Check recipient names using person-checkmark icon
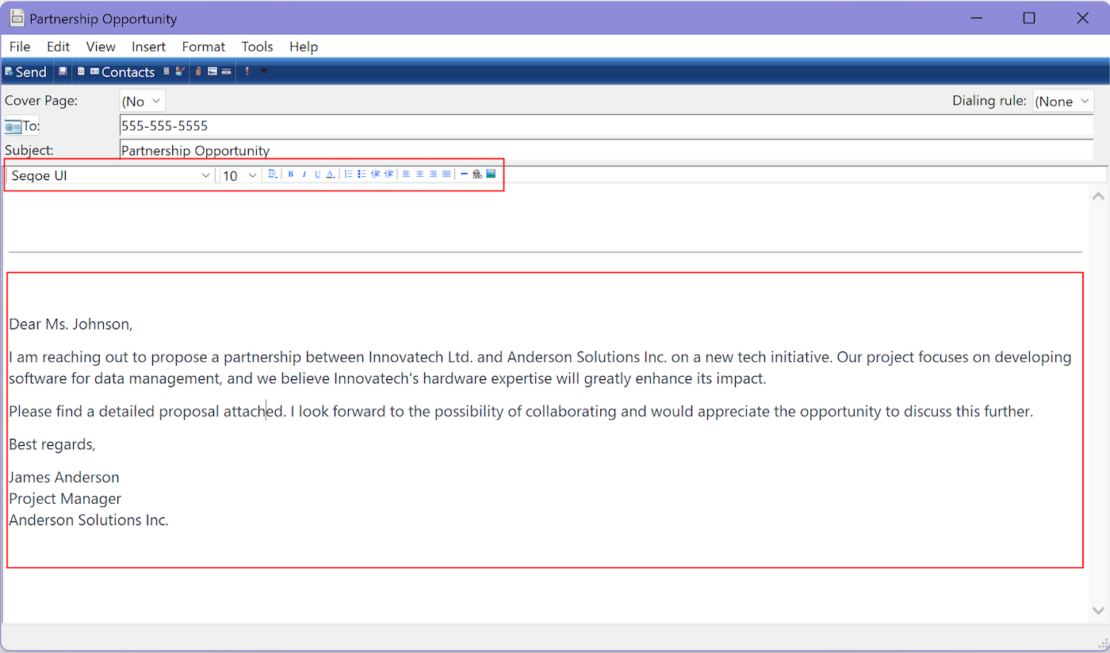 [180, 71]
